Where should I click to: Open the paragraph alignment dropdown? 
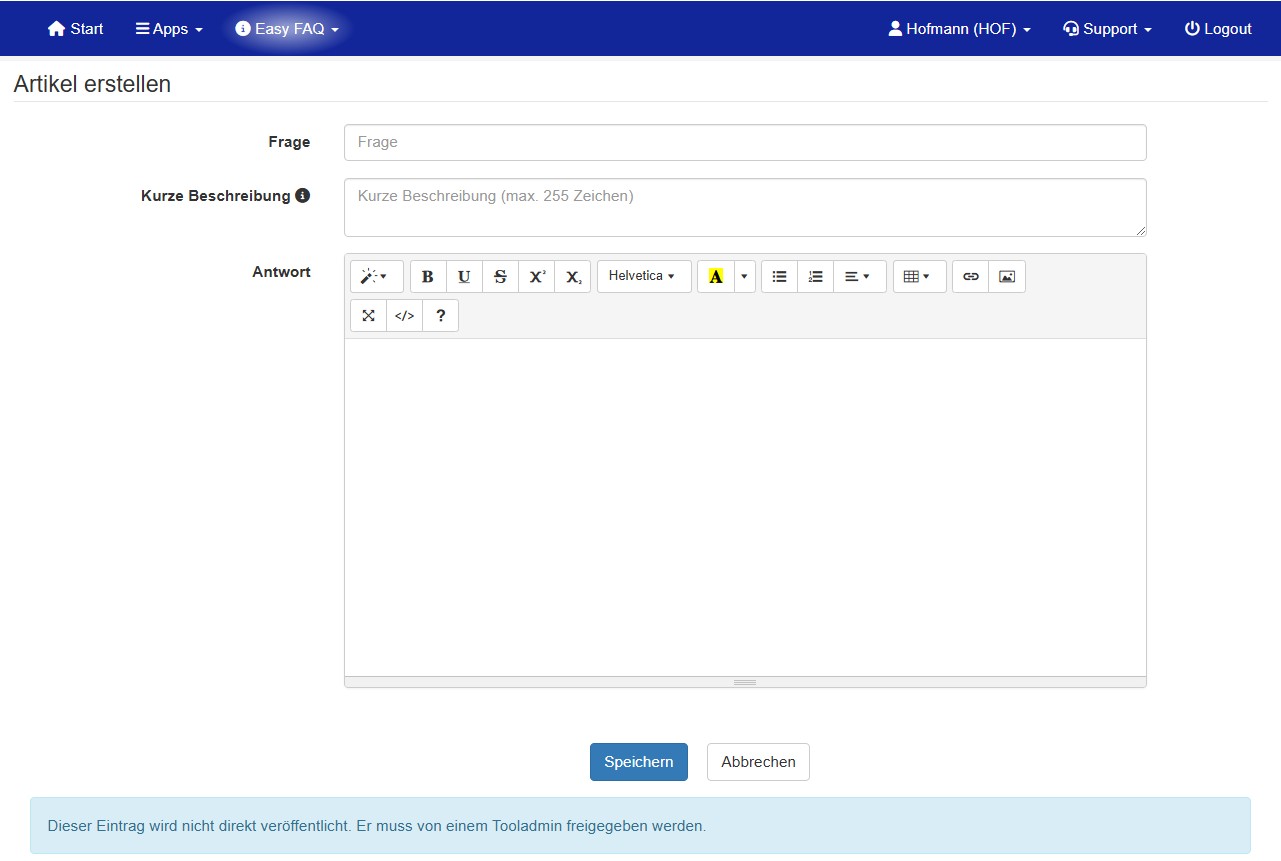point(860,277)
